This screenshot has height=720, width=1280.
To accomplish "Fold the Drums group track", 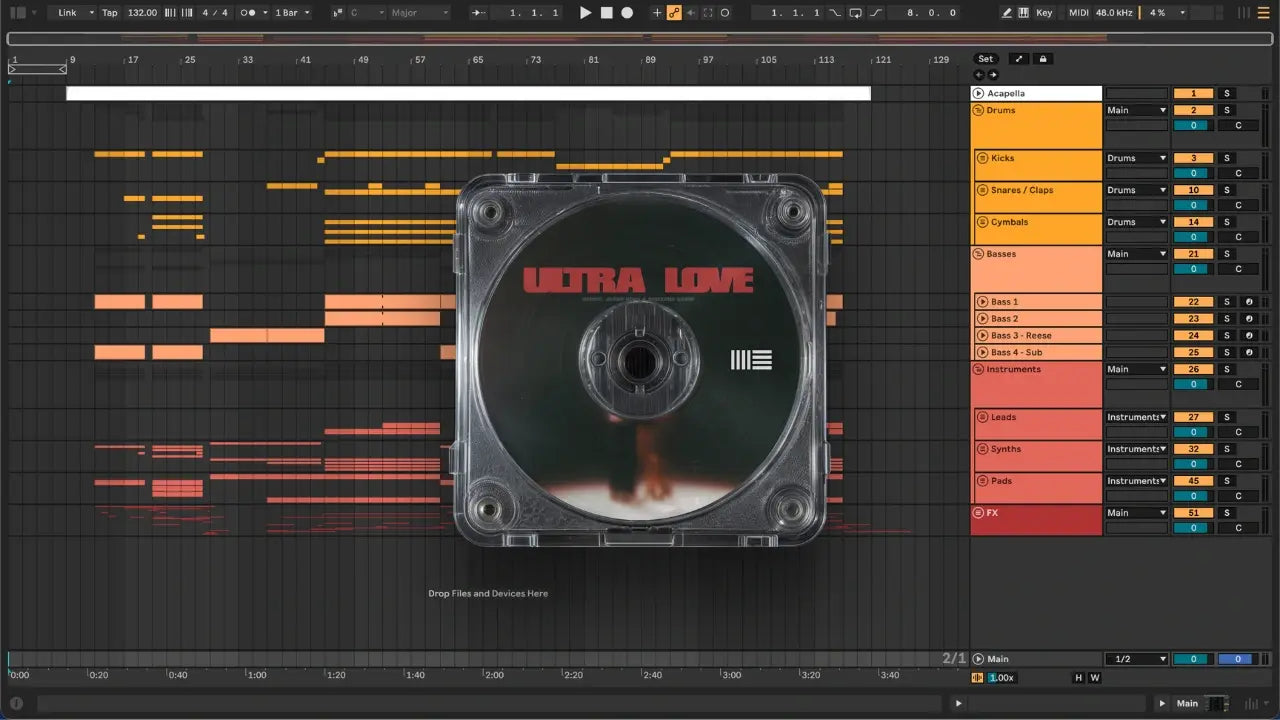I will click(978, 110).
